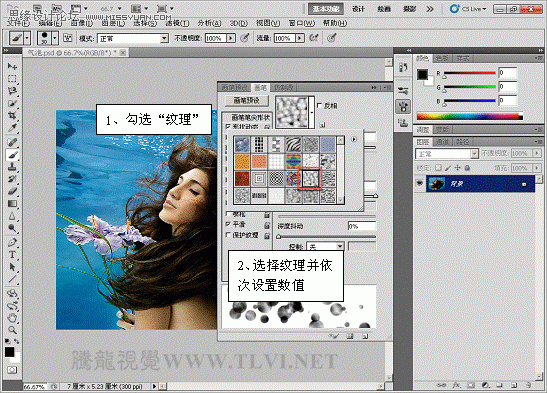Open the 窗口 (Window) menu
Viewport: 547px width, 393px height.
pyautogui.click(x=302, y=23)
